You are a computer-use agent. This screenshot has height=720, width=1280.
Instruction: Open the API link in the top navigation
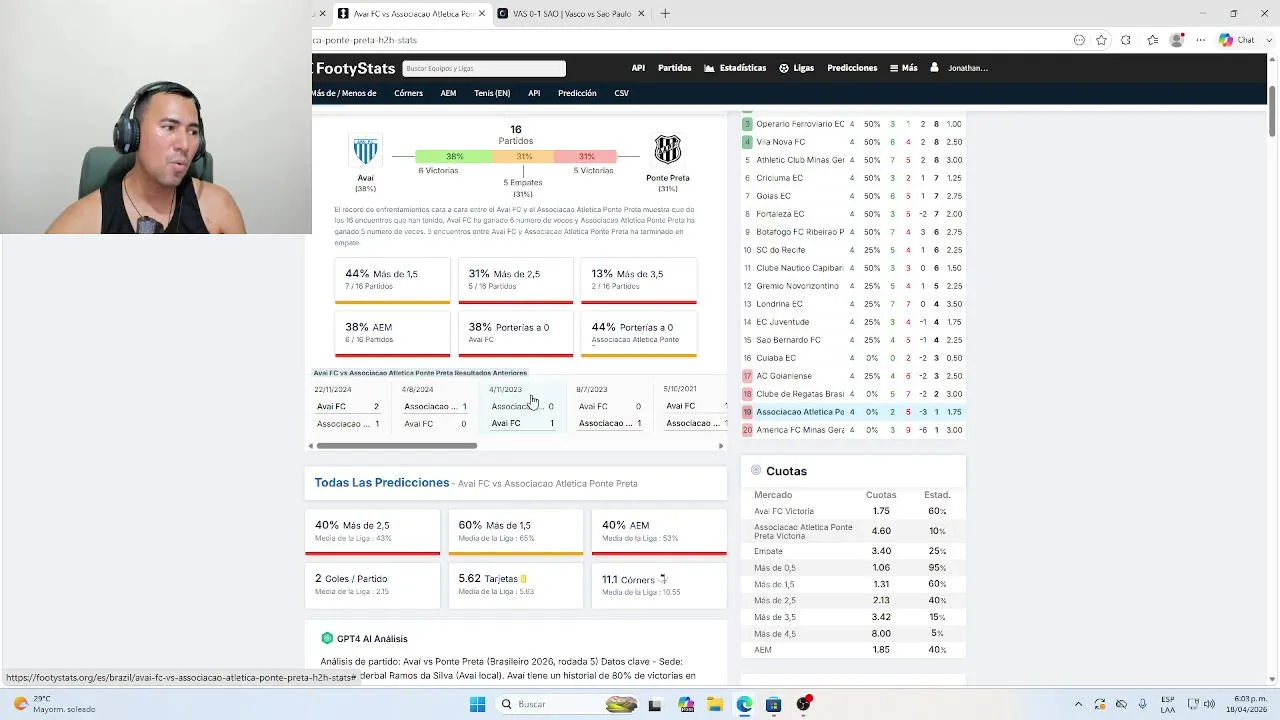tap(638, 68)
